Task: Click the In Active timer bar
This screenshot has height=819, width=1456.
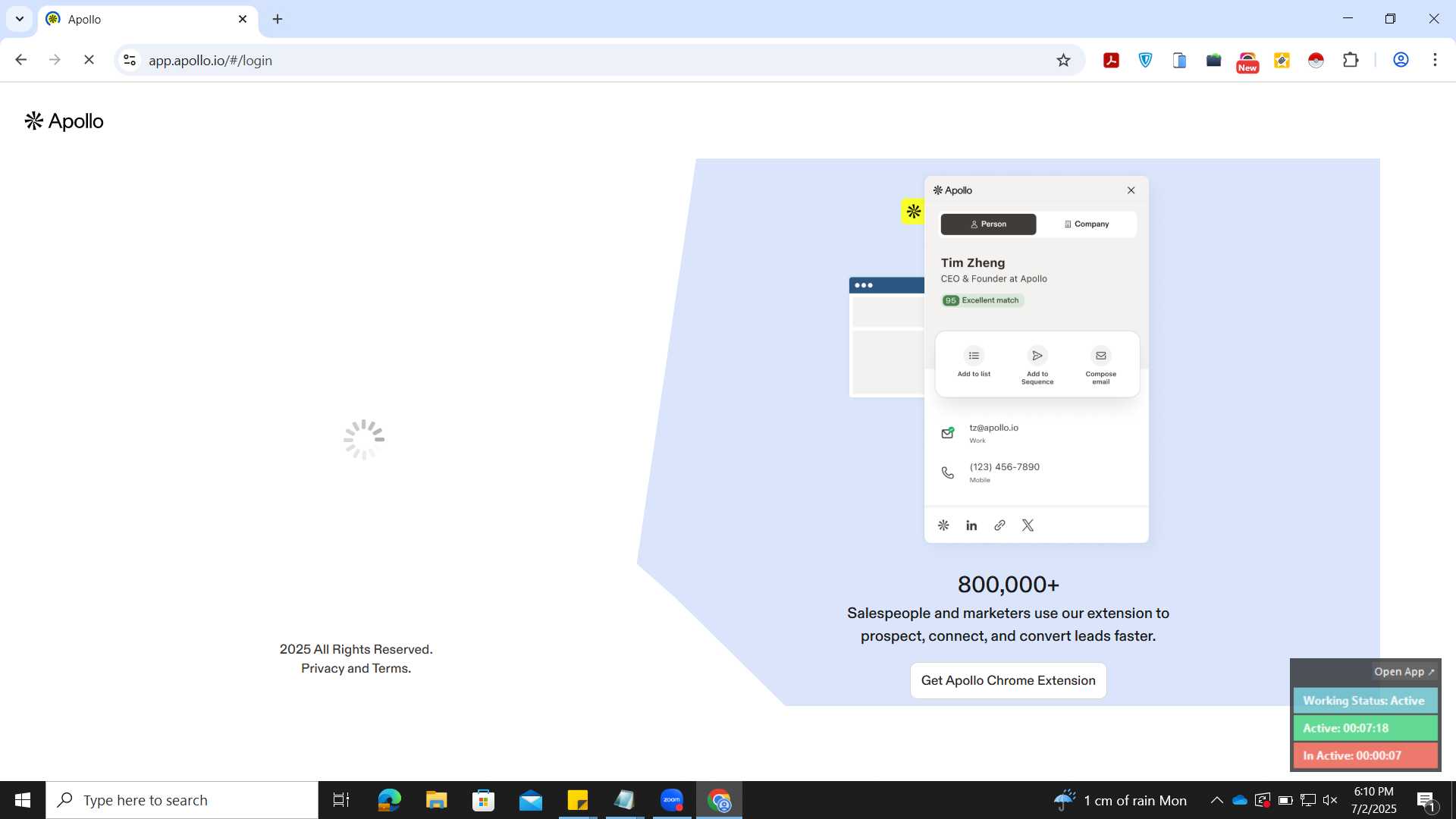Action: [1365, 755]
